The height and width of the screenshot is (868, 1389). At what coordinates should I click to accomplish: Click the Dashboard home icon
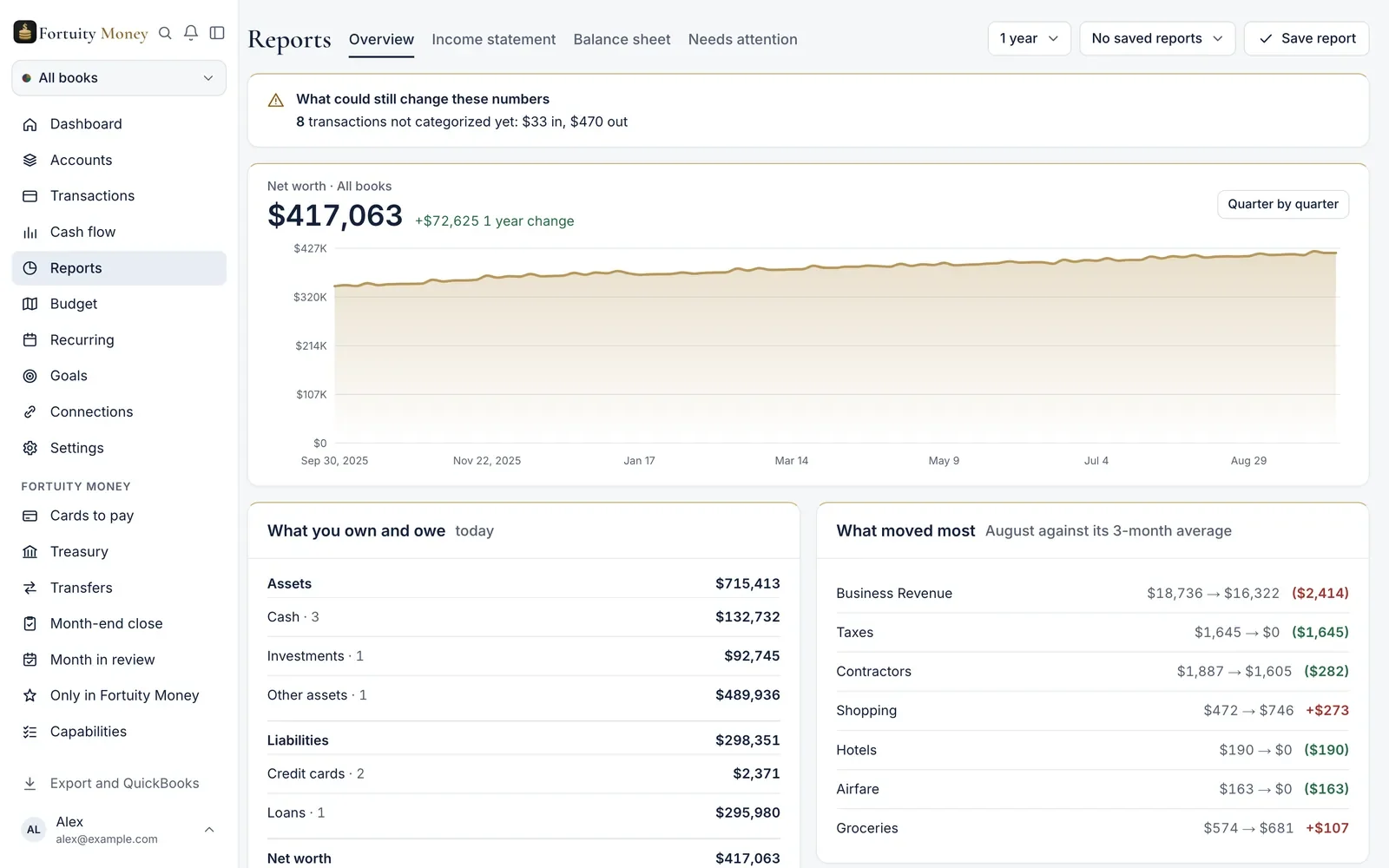(x=30, y=124)
